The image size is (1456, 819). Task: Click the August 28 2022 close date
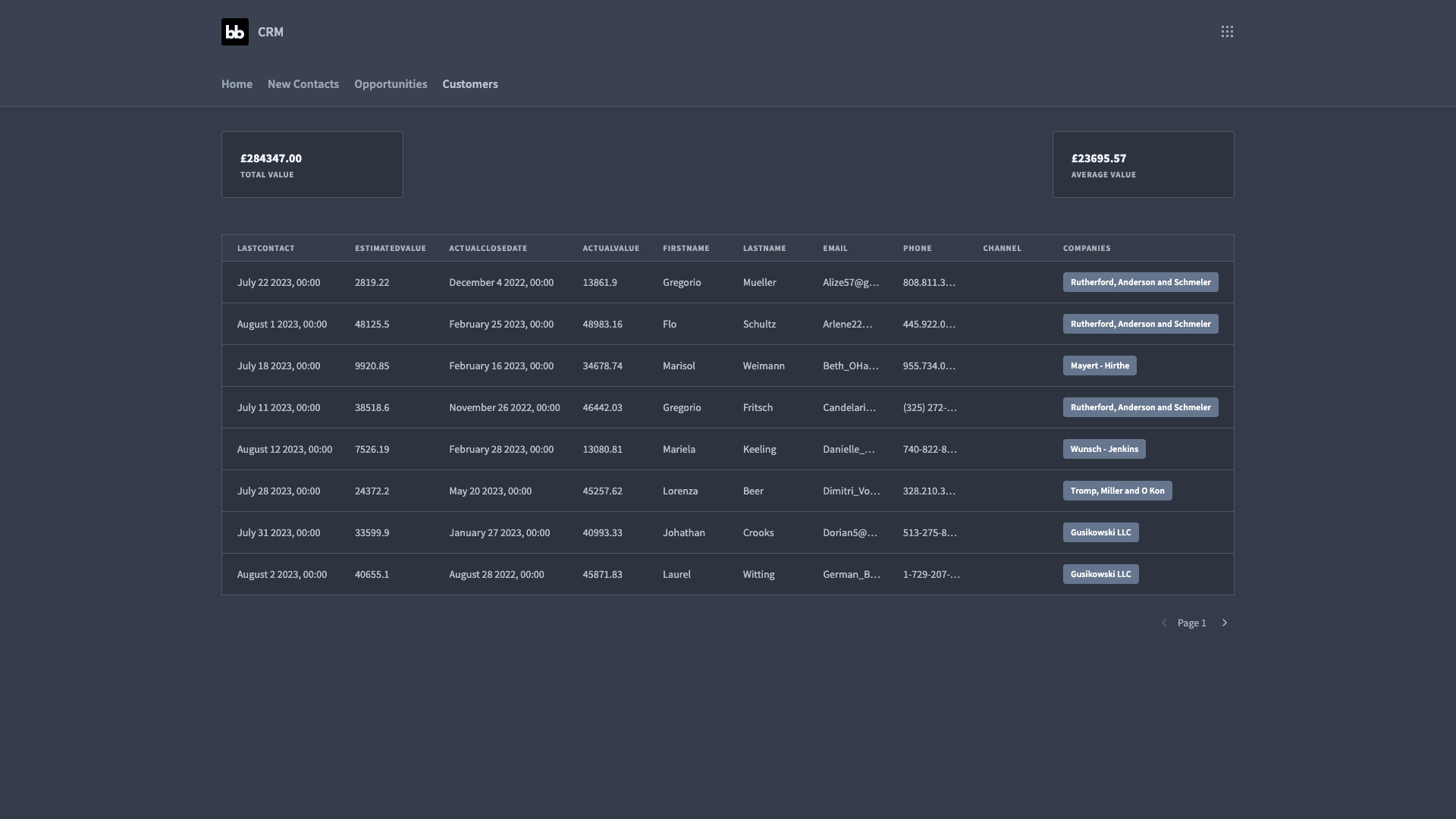coord(496,574)
